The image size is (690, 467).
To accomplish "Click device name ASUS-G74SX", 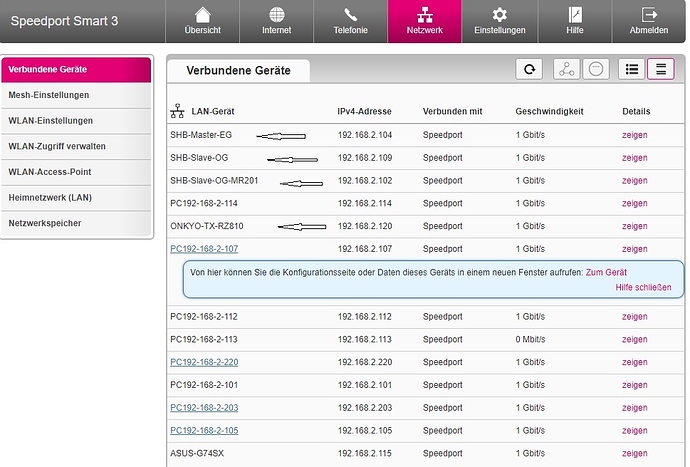I will click(197, 453).
